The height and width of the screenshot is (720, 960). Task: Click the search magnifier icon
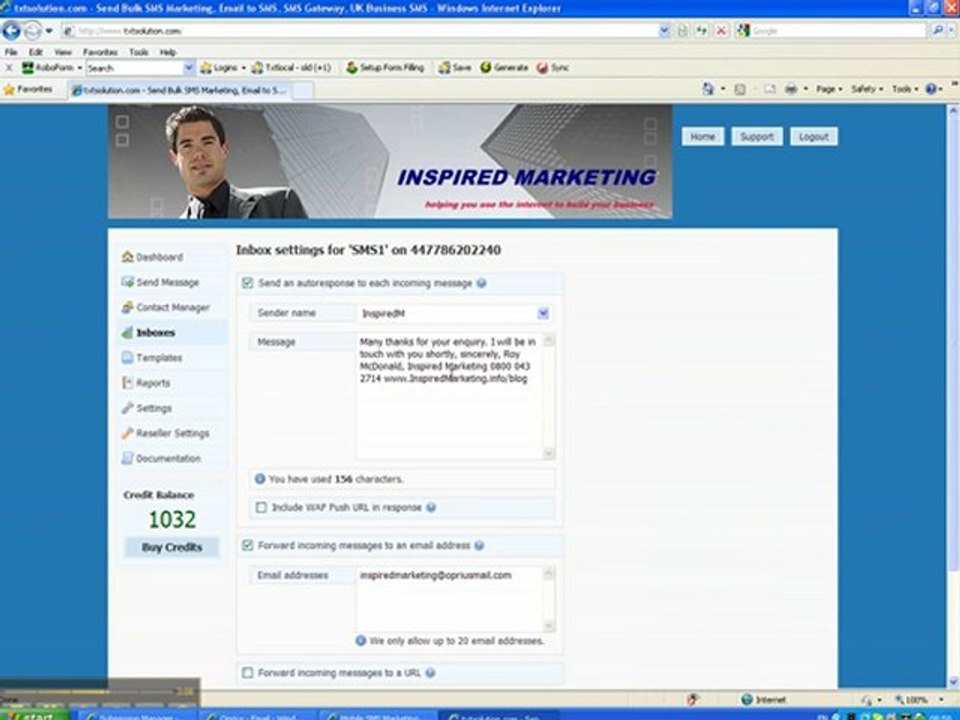tap(937, 30)
